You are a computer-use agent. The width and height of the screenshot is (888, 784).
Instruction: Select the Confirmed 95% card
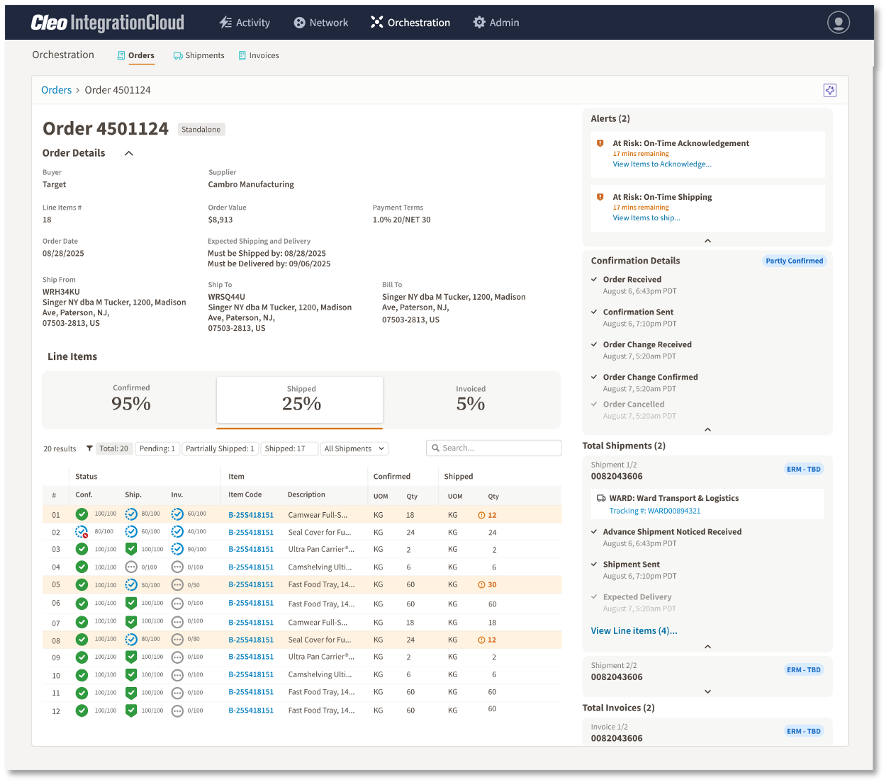130,398
